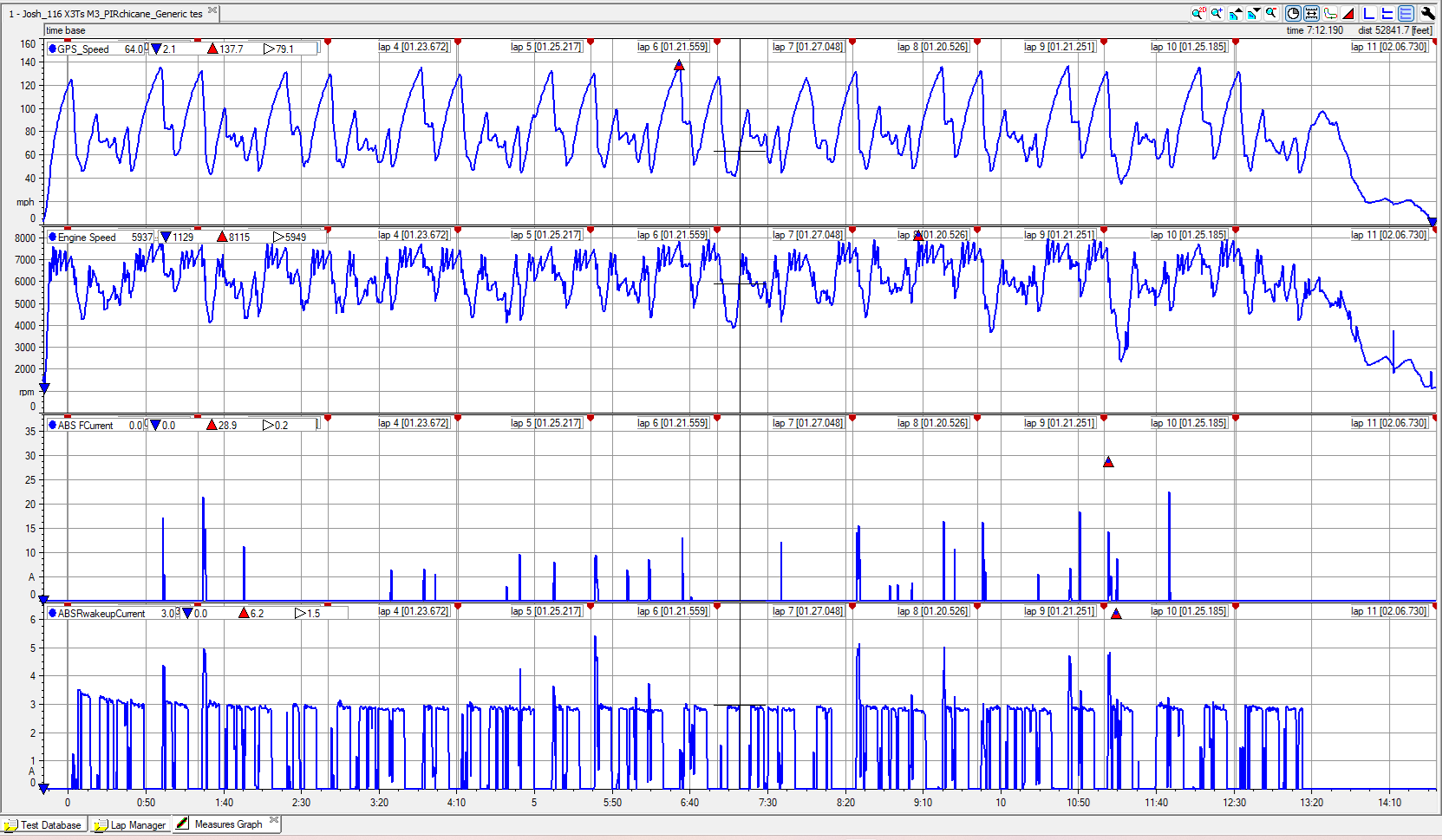The width and height of the screenshot is (1442, 840).
Task: Click the zoom in magnifier icon
Action: [1217, 13]
